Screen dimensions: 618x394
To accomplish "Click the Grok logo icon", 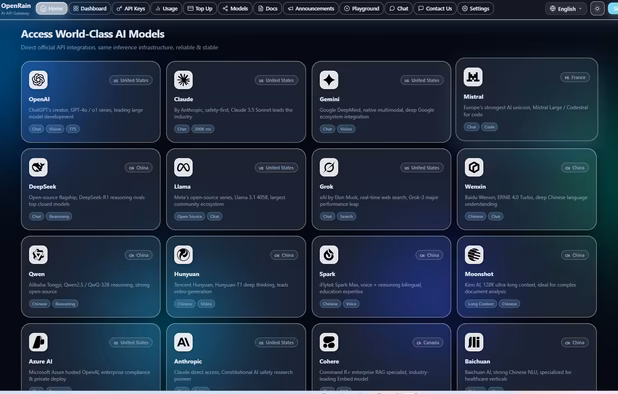I will click(x=329, y=167).
